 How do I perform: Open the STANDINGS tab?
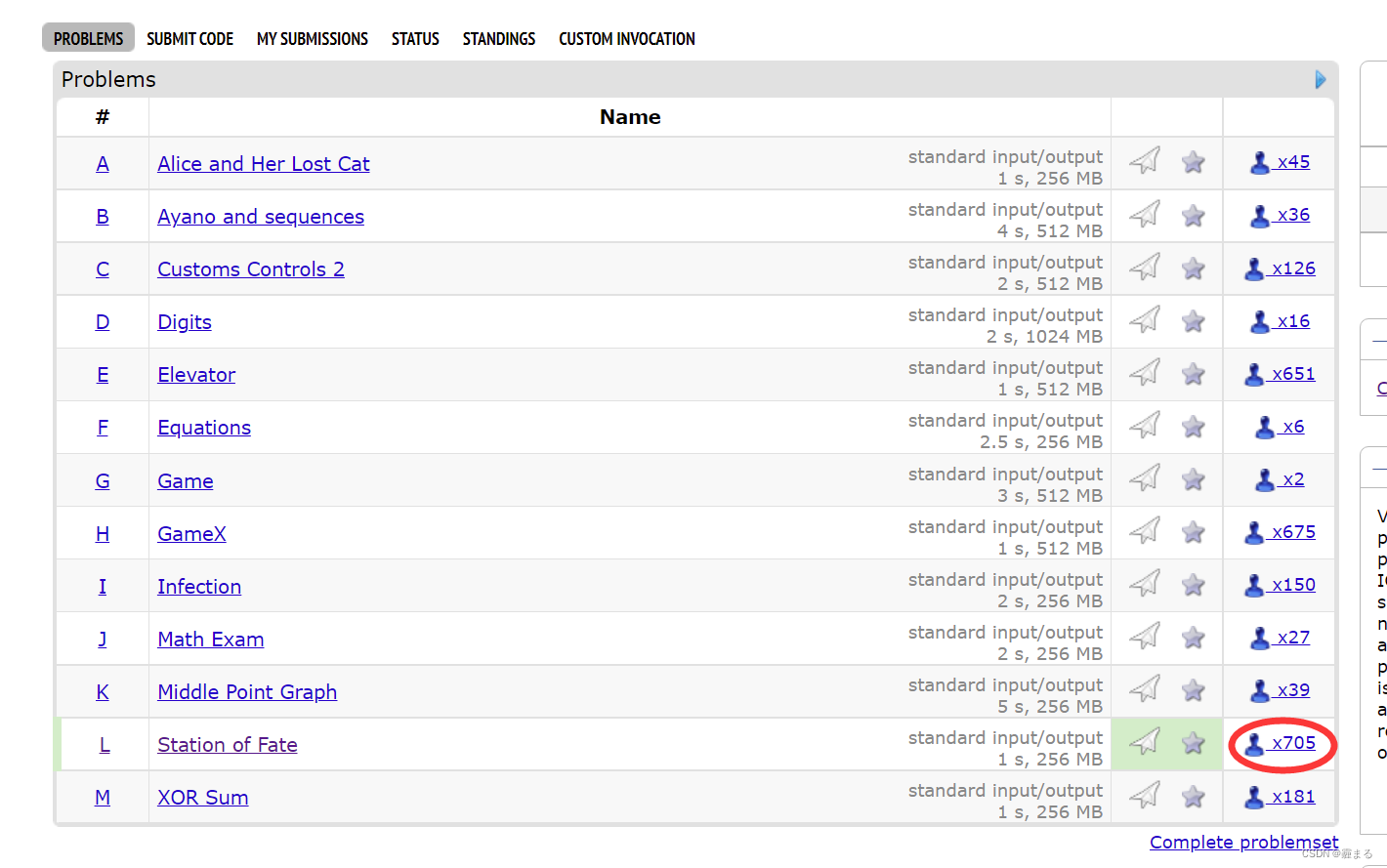click(499, 38)
